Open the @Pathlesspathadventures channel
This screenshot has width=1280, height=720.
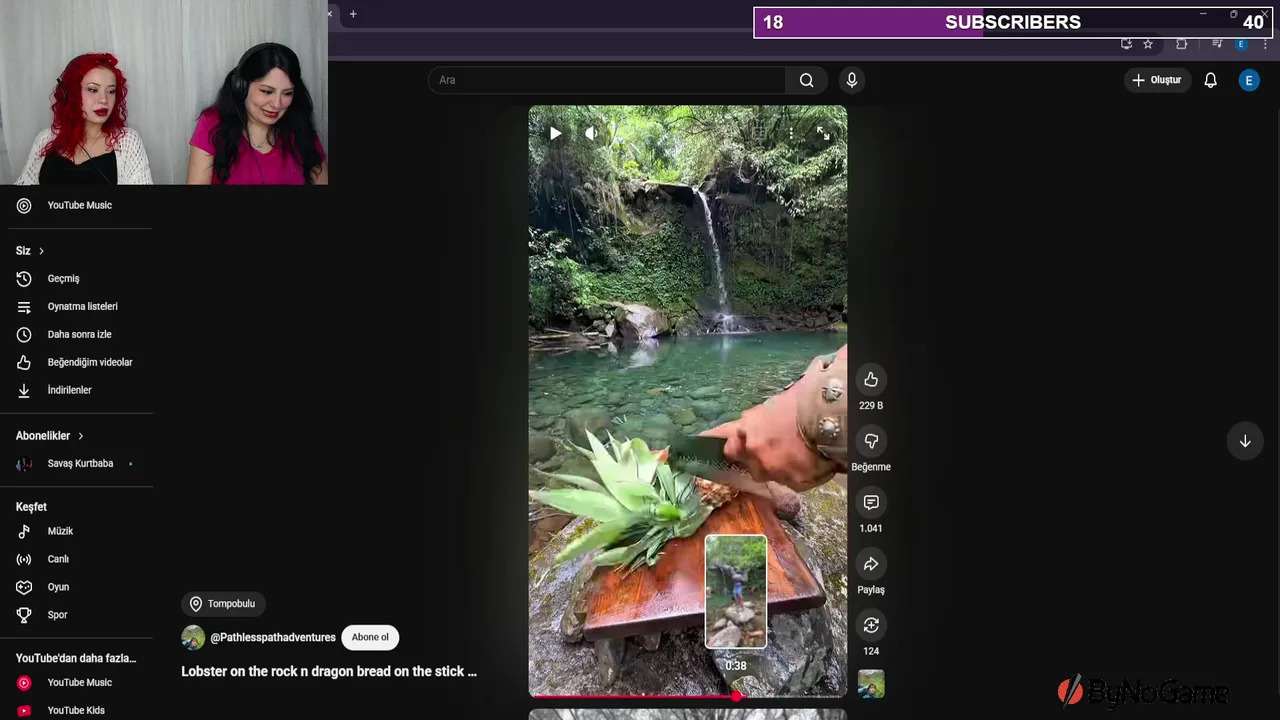coord(273,638)
